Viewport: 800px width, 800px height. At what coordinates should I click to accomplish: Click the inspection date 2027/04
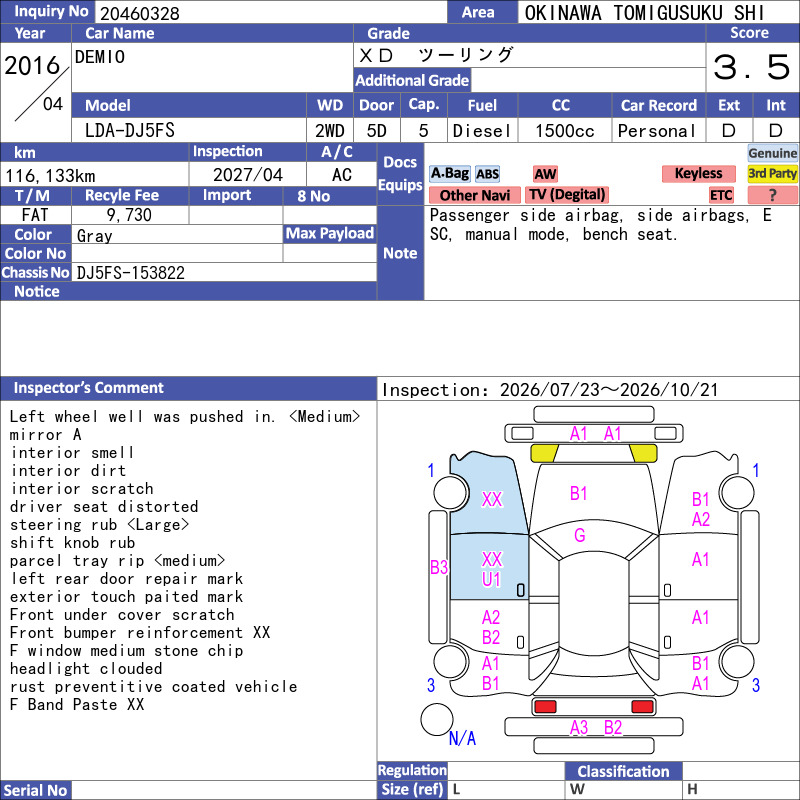pyautogui.click(x=247, y=175)
